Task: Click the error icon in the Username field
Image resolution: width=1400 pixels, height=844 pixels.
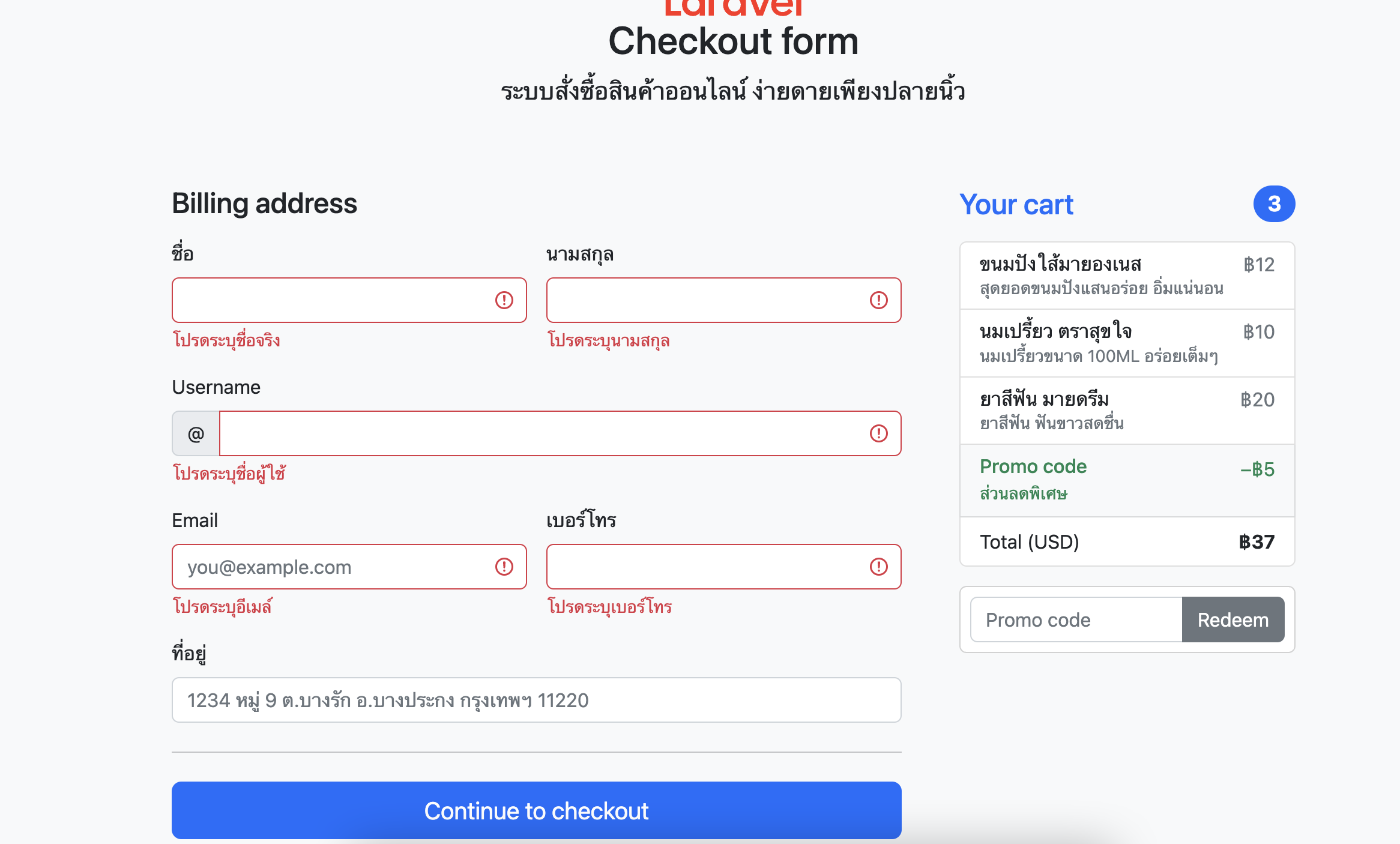Action: click(x=878, y=433)
